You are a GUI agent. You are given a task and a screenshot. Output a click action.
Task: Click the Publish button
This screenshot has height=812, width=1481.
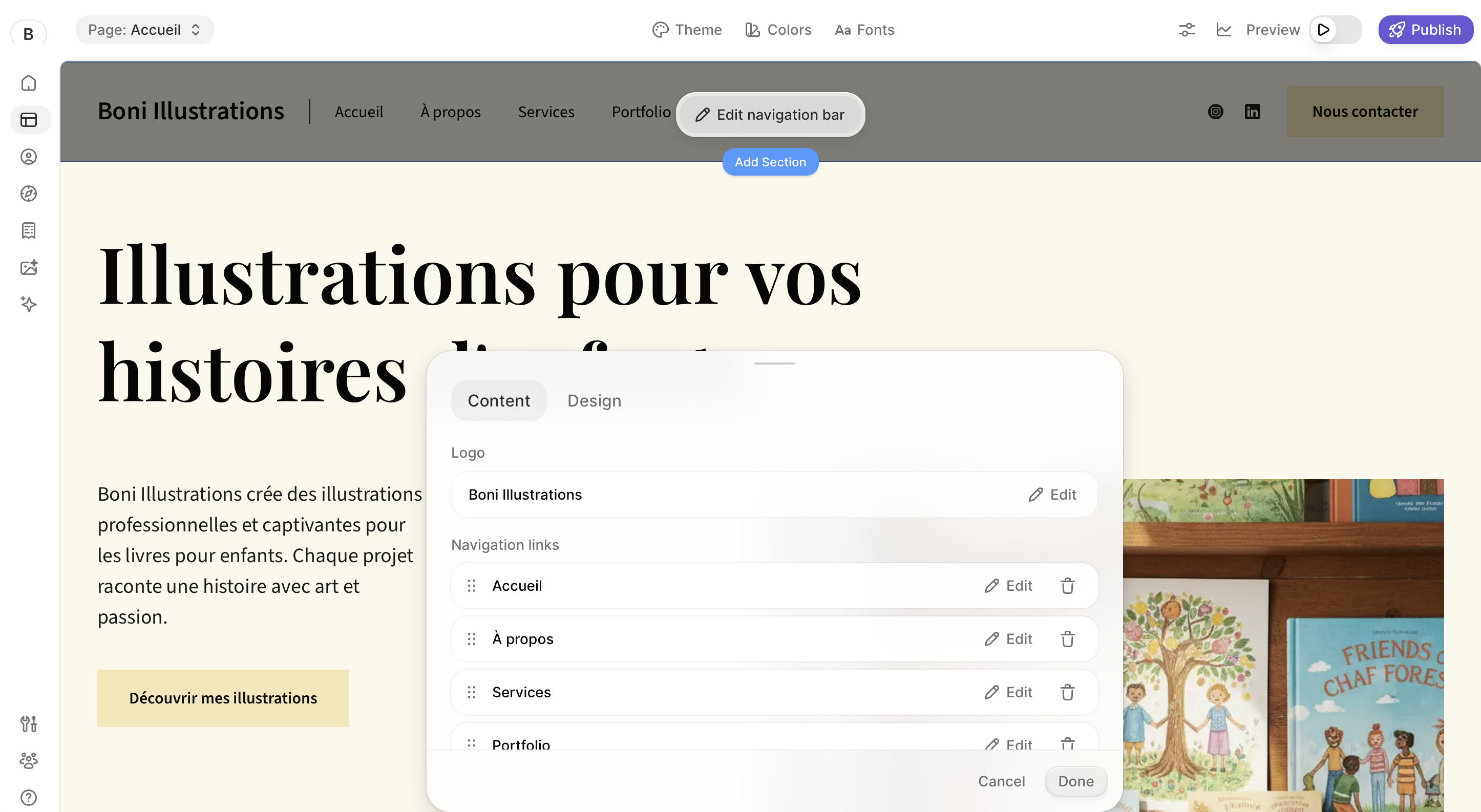[1425, 29]
